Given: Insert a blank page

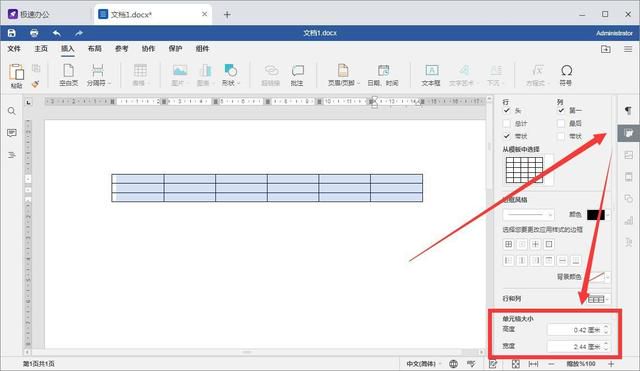Looking at the screenshot, I should tap(68, 75).
